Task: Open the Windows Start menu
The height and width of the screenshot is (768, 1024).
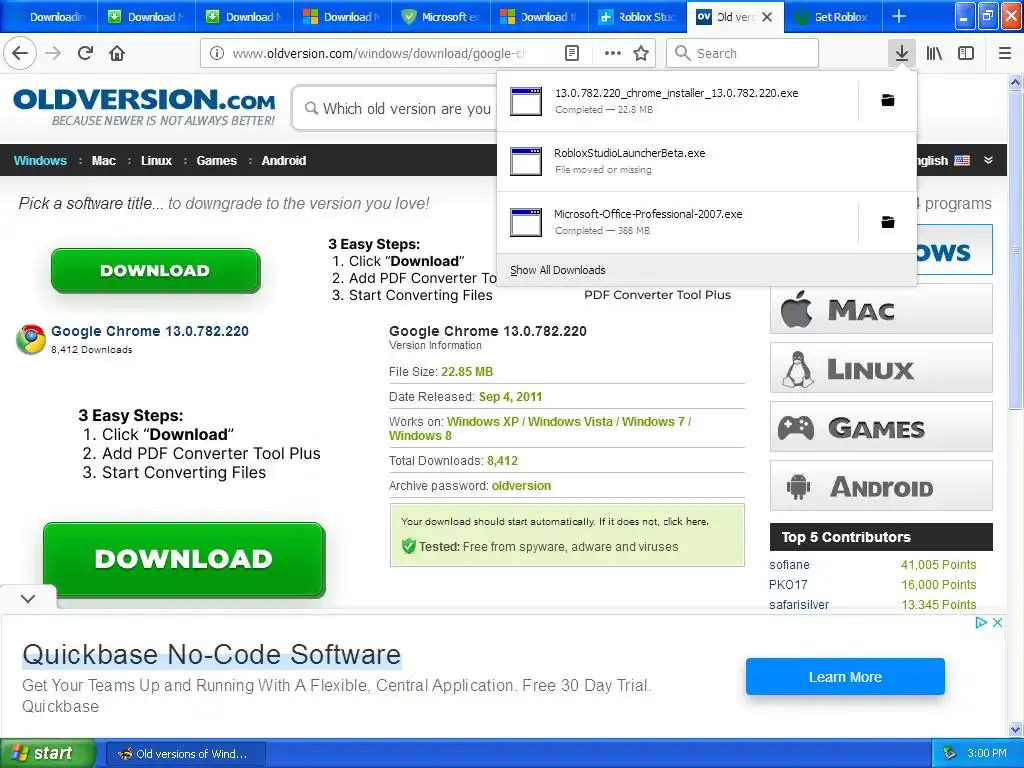Action: [48, 753]
